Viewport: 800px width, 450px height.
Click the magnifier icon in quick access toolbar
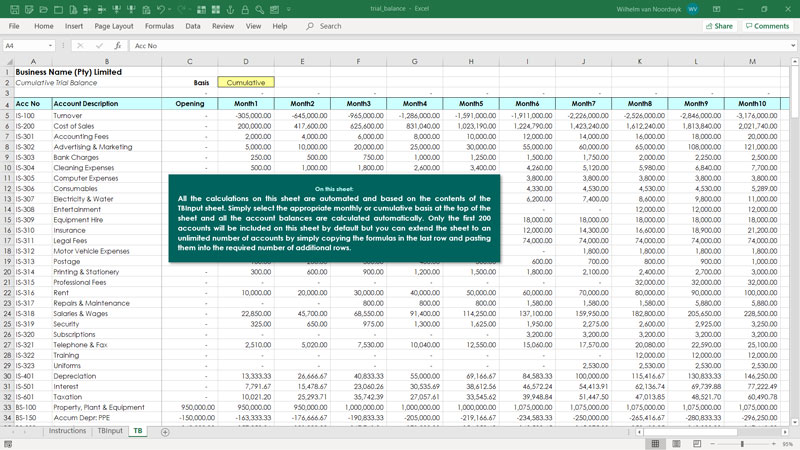coord(260,9)
